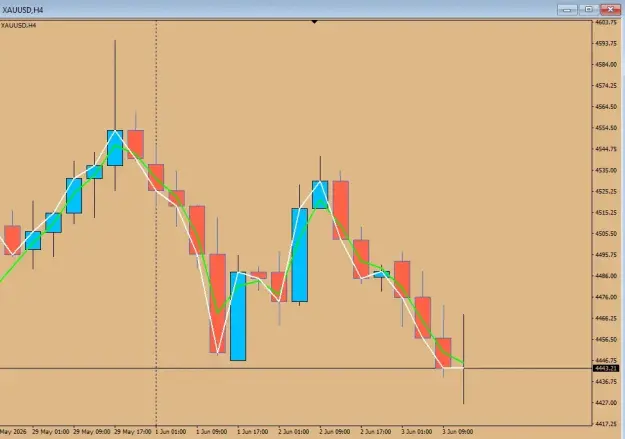Image resolution: width=625 pixels, height=439 pixels.
Task: Click the 4554.50 price scale label
Action: coord(606,128)
